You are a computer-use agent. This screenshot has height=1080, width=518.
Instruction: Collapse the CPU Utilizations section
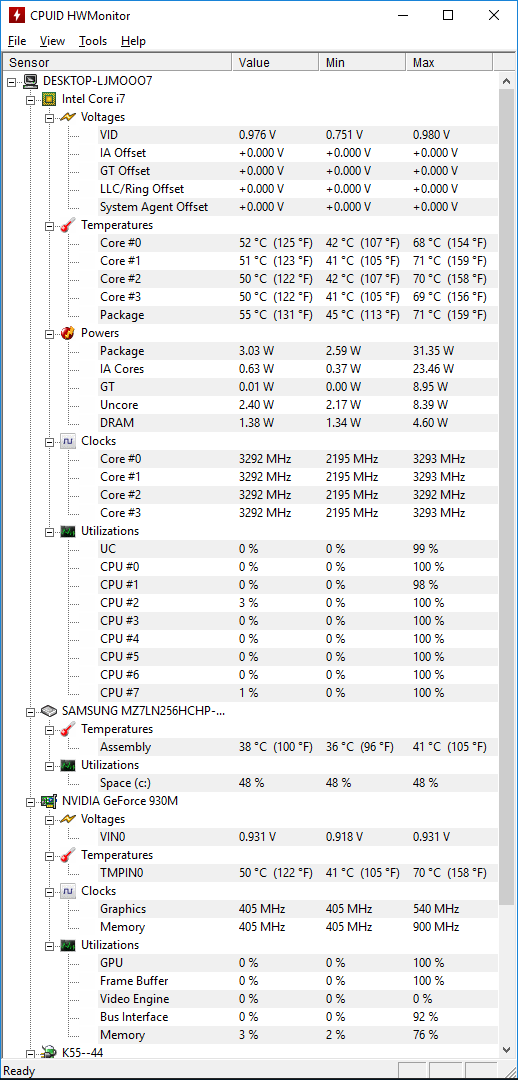49,532
